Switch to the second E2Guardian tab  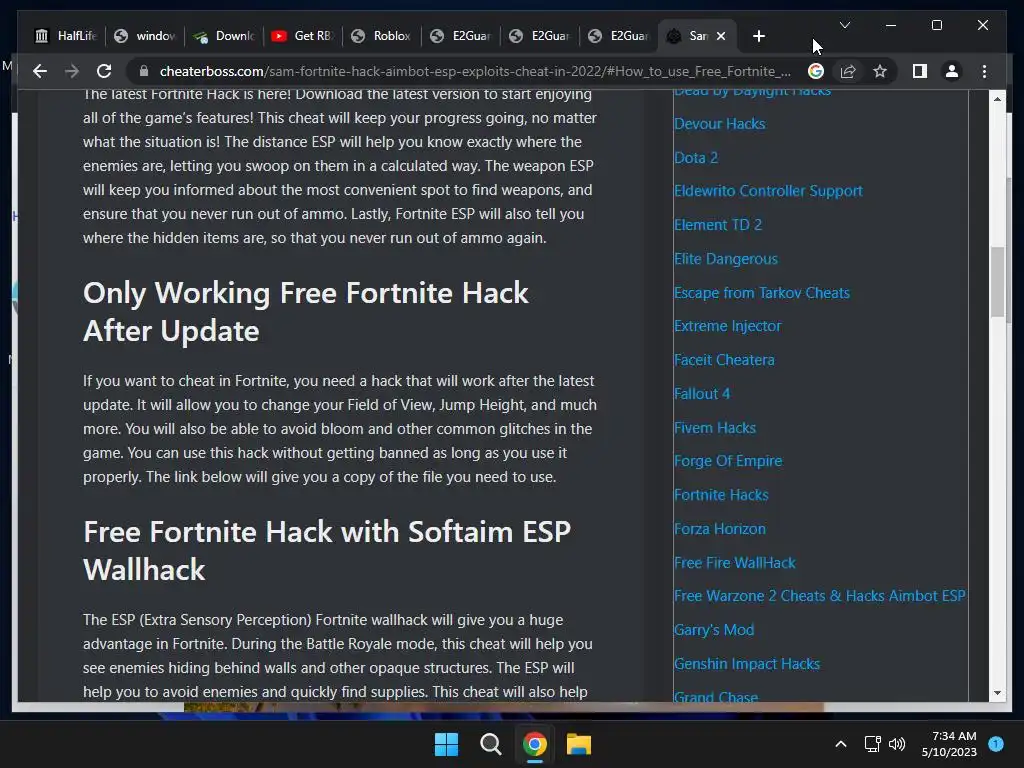539,36
